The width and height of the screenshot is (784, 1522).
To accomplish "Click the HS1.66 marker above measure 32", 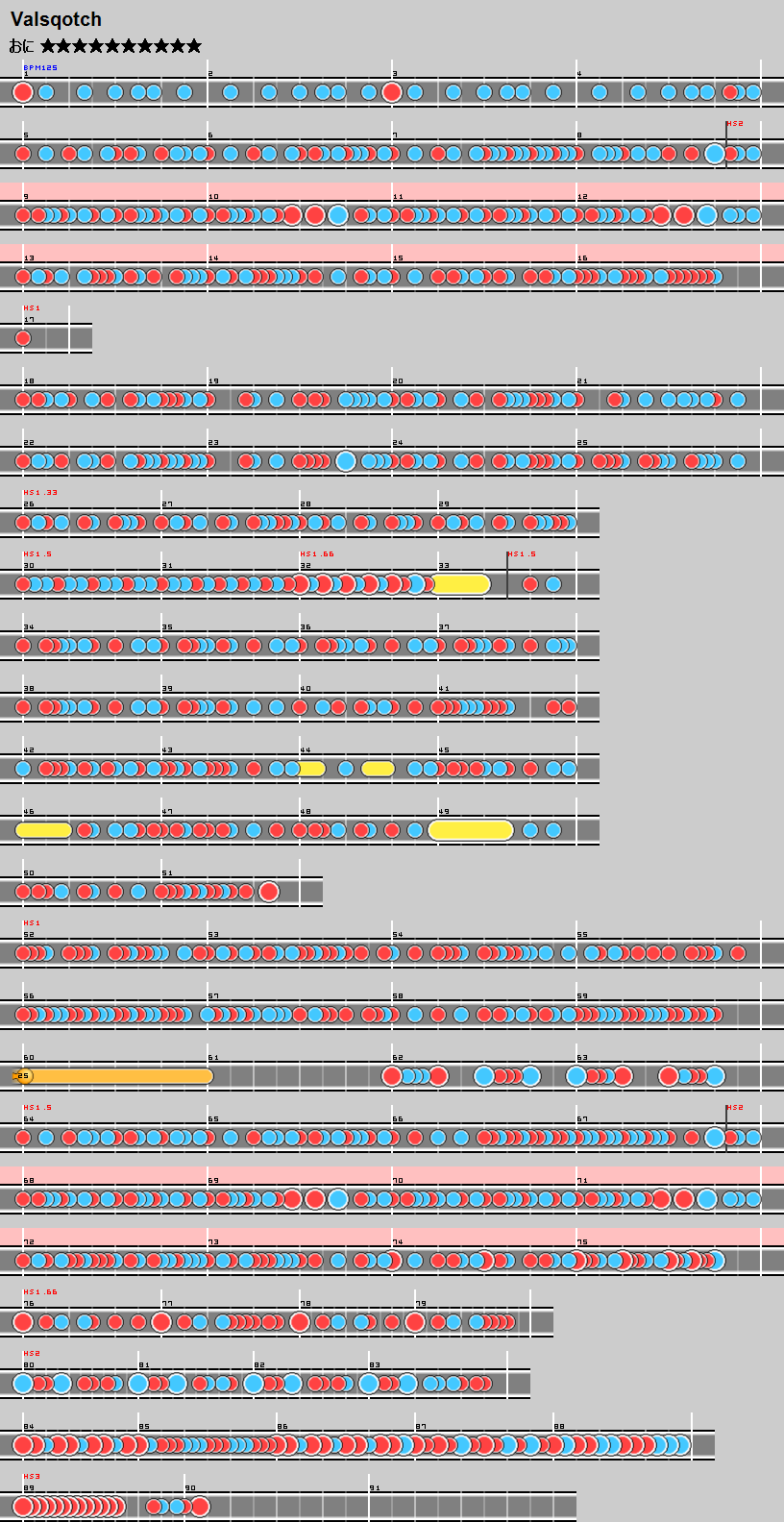I will [x=317, y=554].
